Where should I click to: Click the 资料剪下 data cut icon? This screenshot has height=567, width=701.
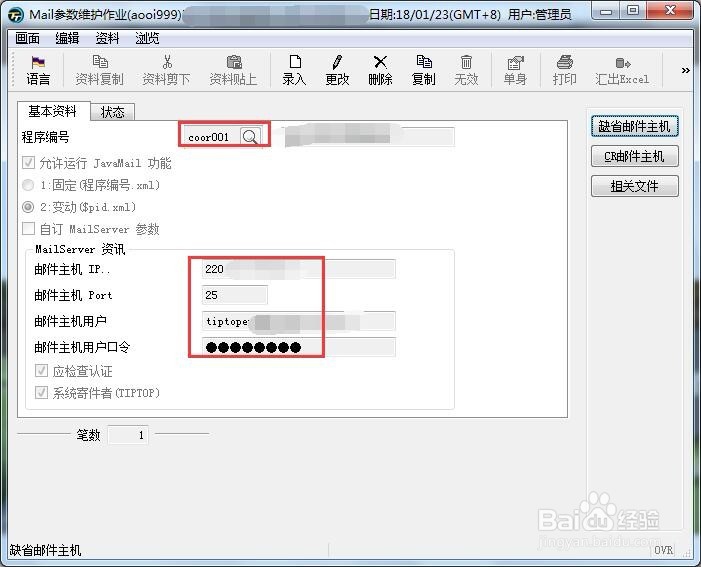[166, 70]
